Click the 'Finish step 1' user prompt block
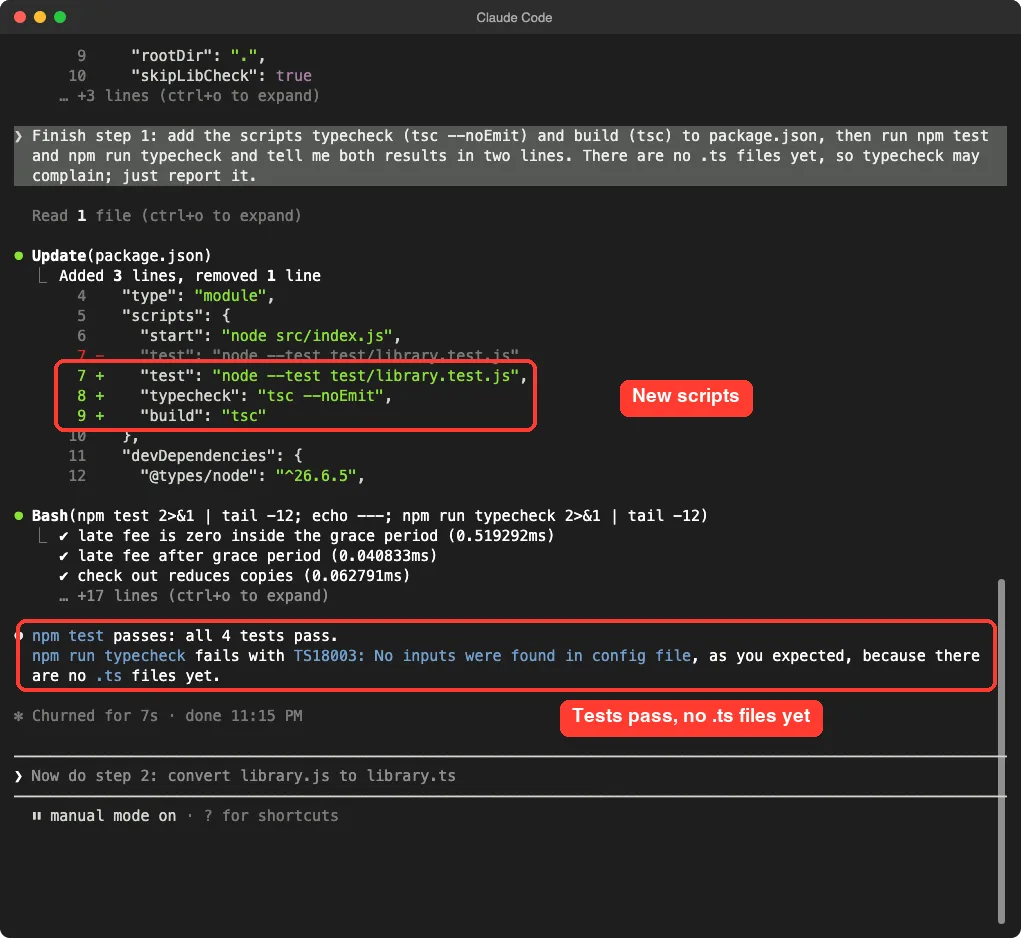Screen dimensions: 1021x938 [x=510, y=156]
